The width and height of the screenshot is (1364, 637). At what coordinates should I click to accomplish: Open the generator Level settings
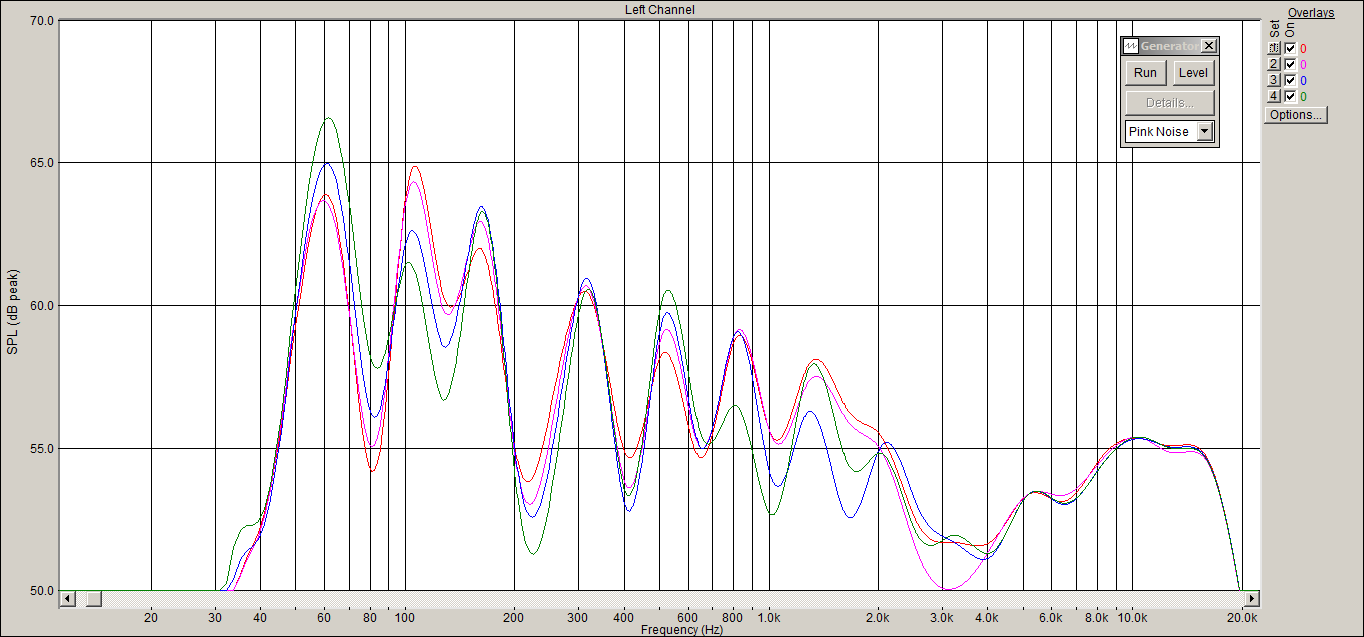click(1193, 73)
